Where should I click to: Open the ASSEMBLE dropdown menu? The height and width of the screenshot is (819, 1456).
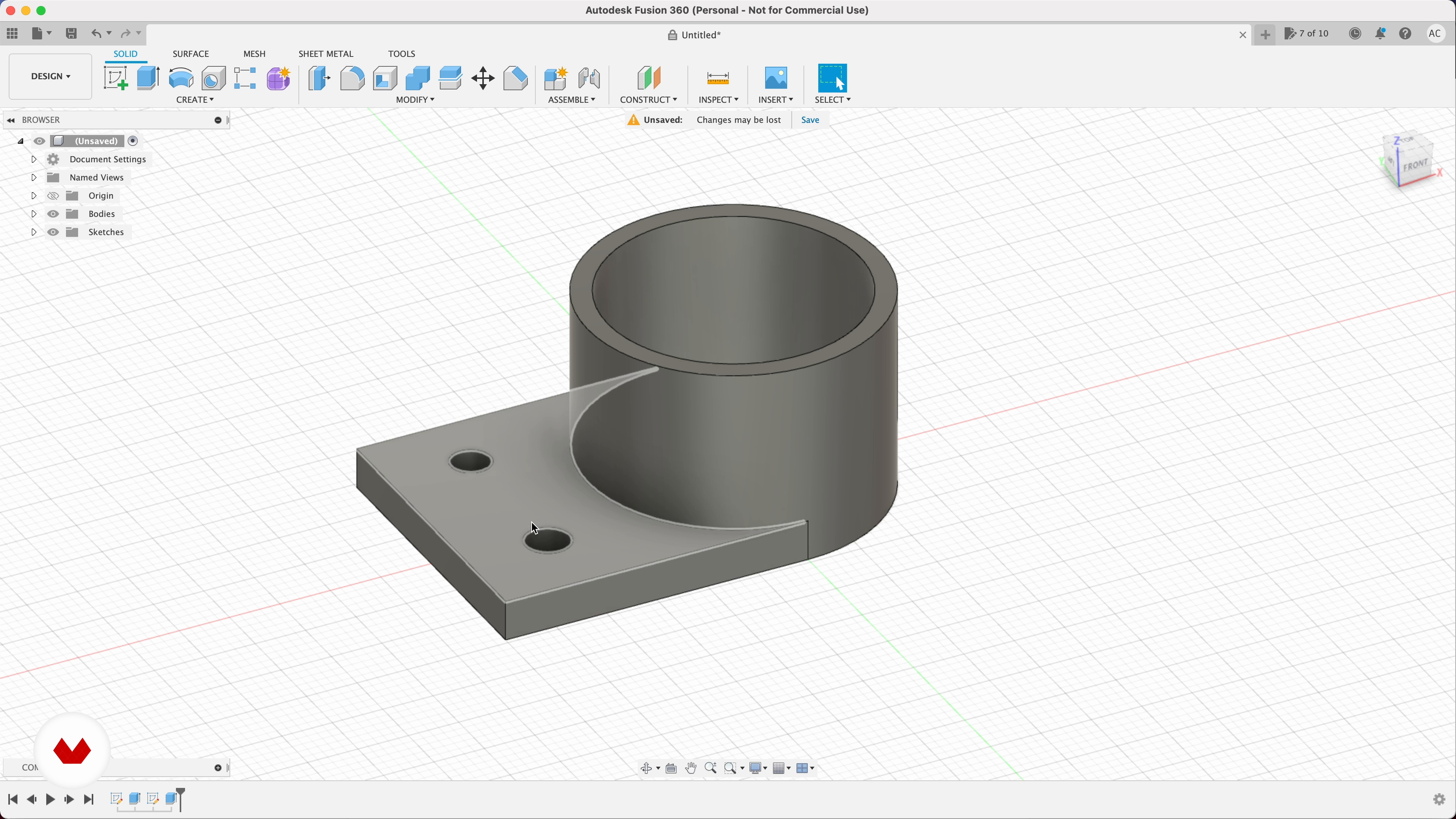click(x=571, y=100)
